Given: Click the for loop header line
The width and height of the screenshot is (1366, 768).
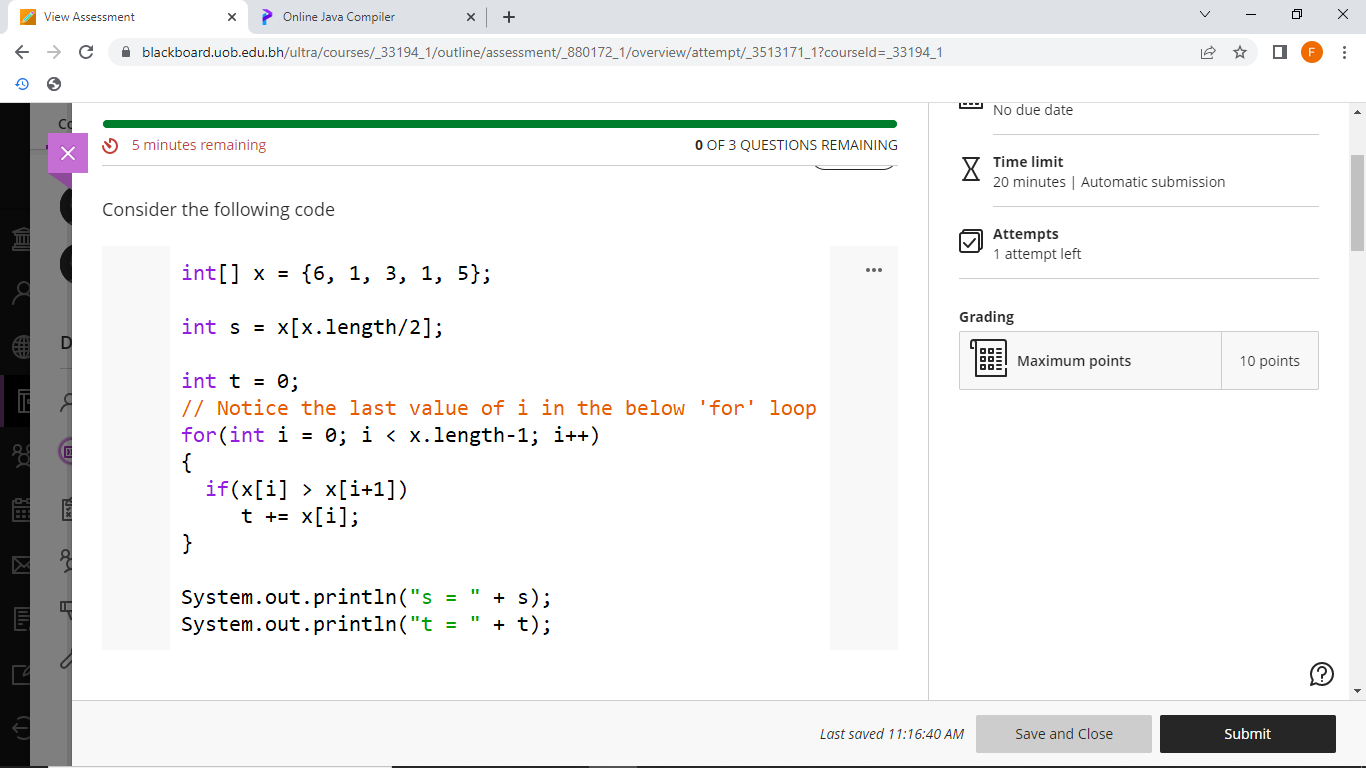Looking at the screenshot, I should tap(390, 435).
